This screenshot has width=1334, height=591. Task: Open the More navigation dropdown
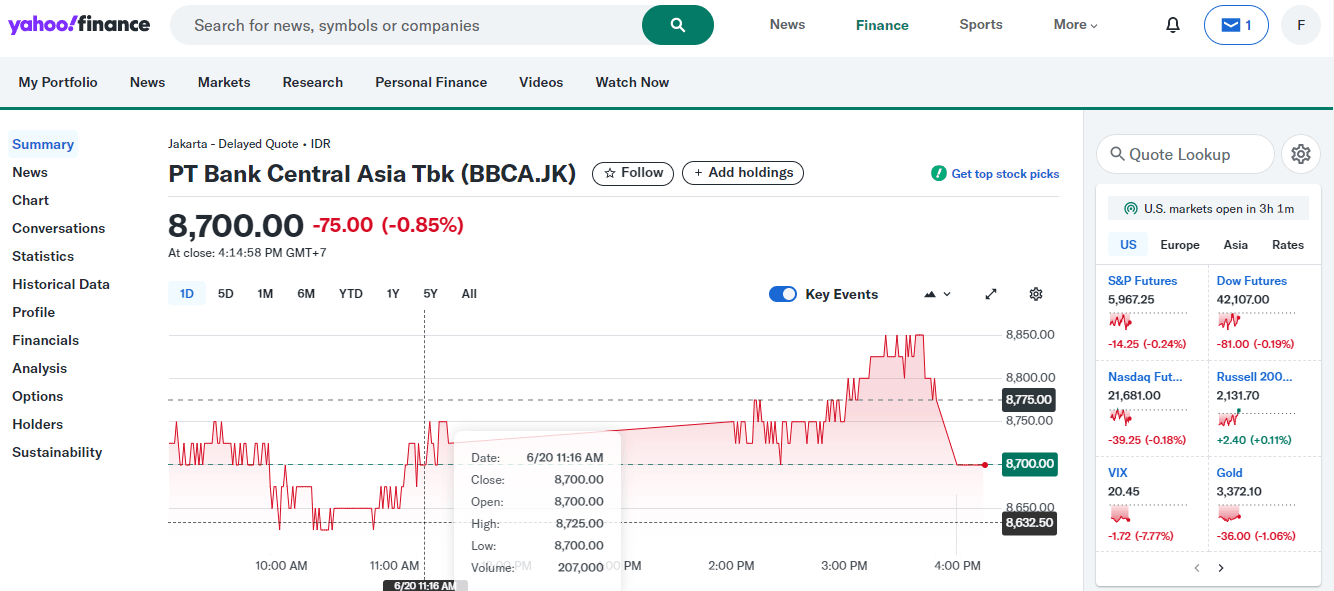(x=1074, y=23)
